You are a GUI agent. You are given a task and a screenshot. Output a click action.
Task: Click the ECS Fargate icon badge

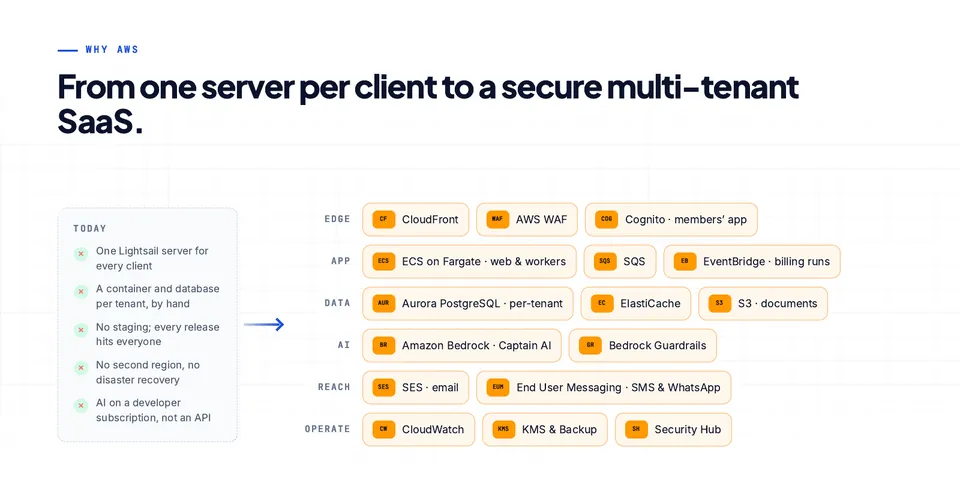coord(383,261)
